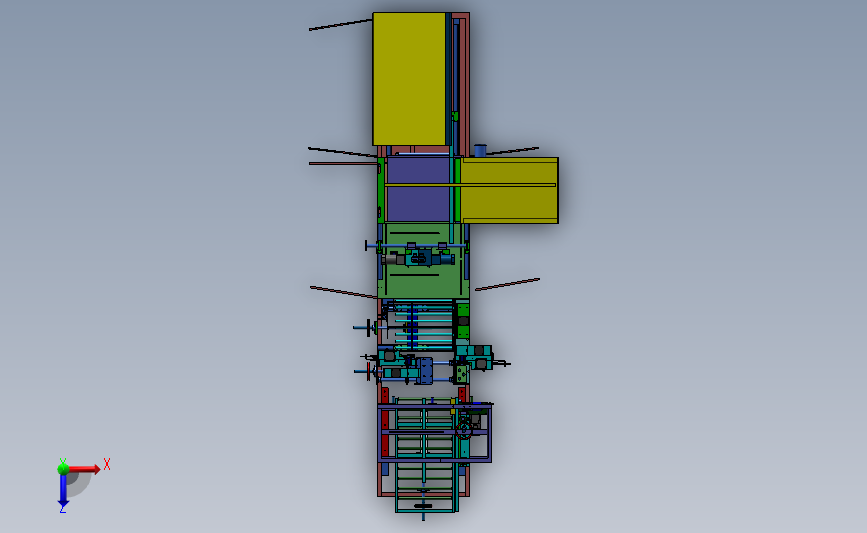Select the small blue cylinder beside the yellow side panel

(480, 150)
